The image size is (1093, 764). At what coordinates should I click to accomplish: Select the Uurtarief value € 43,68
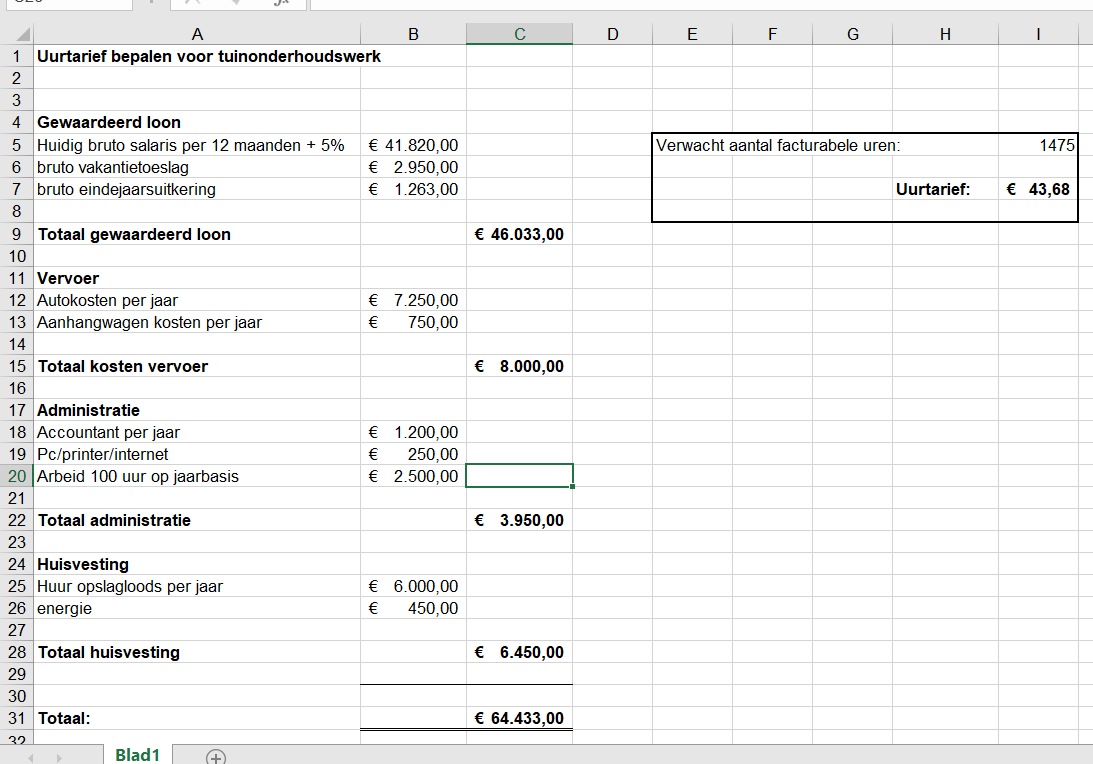click(x=1038, y=189)
